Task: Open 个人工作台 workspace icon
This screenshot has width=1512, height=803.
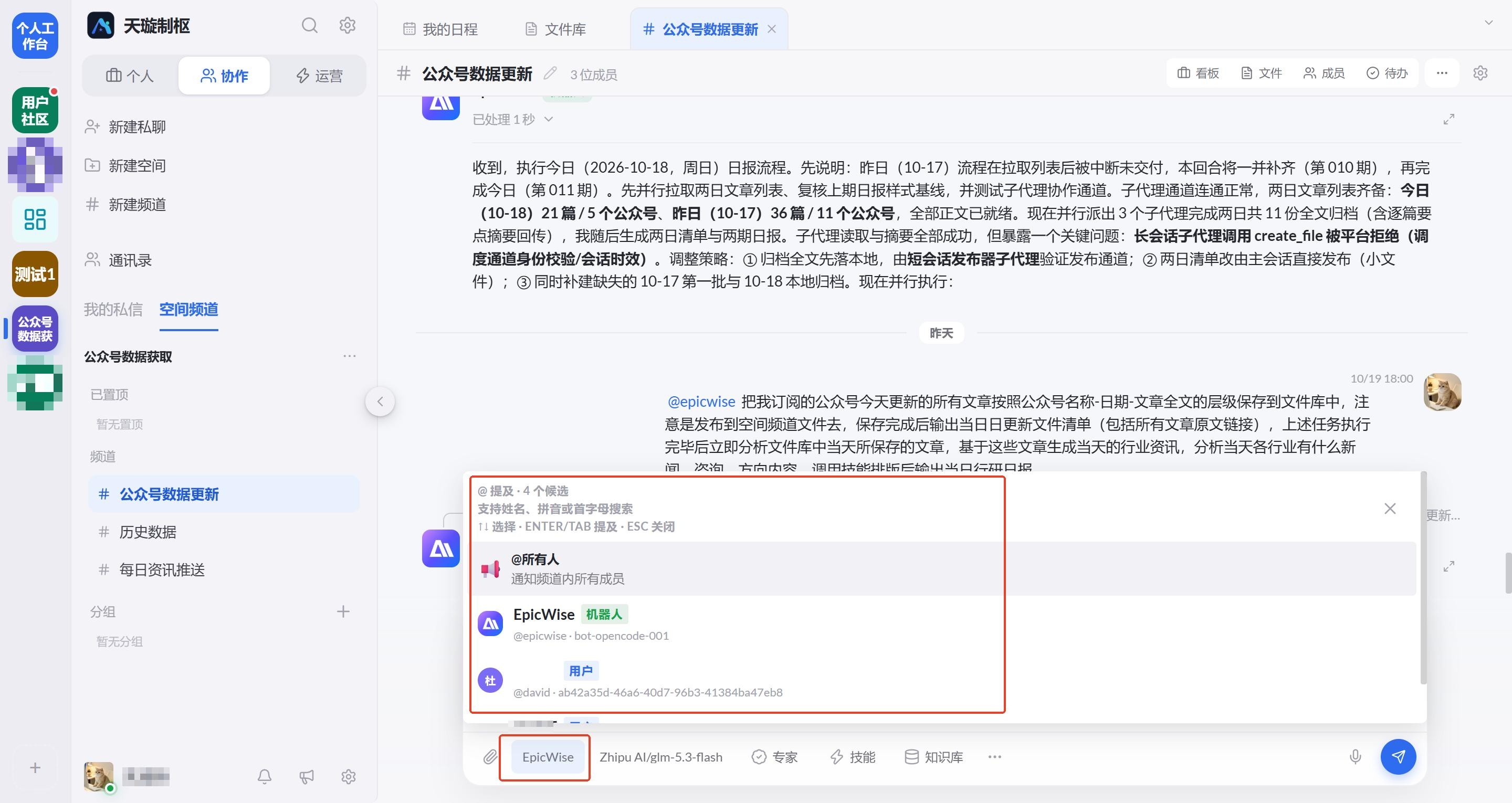Action: click(x=35, y=36)
